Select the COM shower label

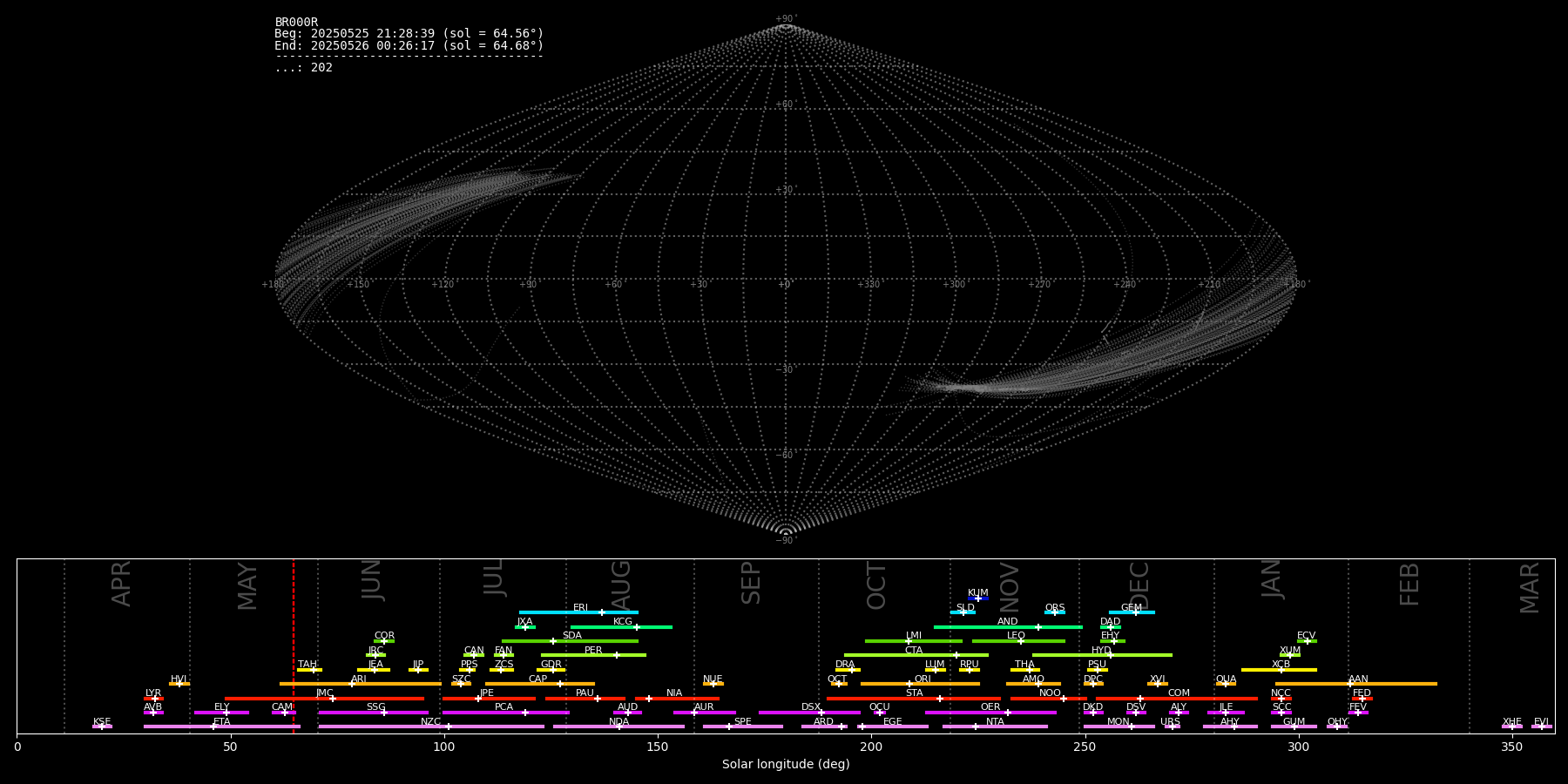pos(1179,693)
